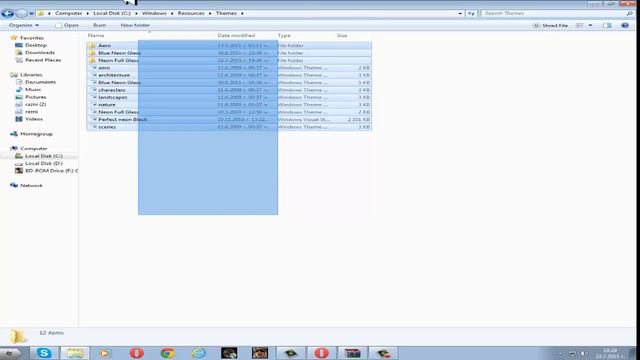Viewport: 640px width, 360px height.
Task: Toggle the preview pane icon
Action: (x=607, y=25)
